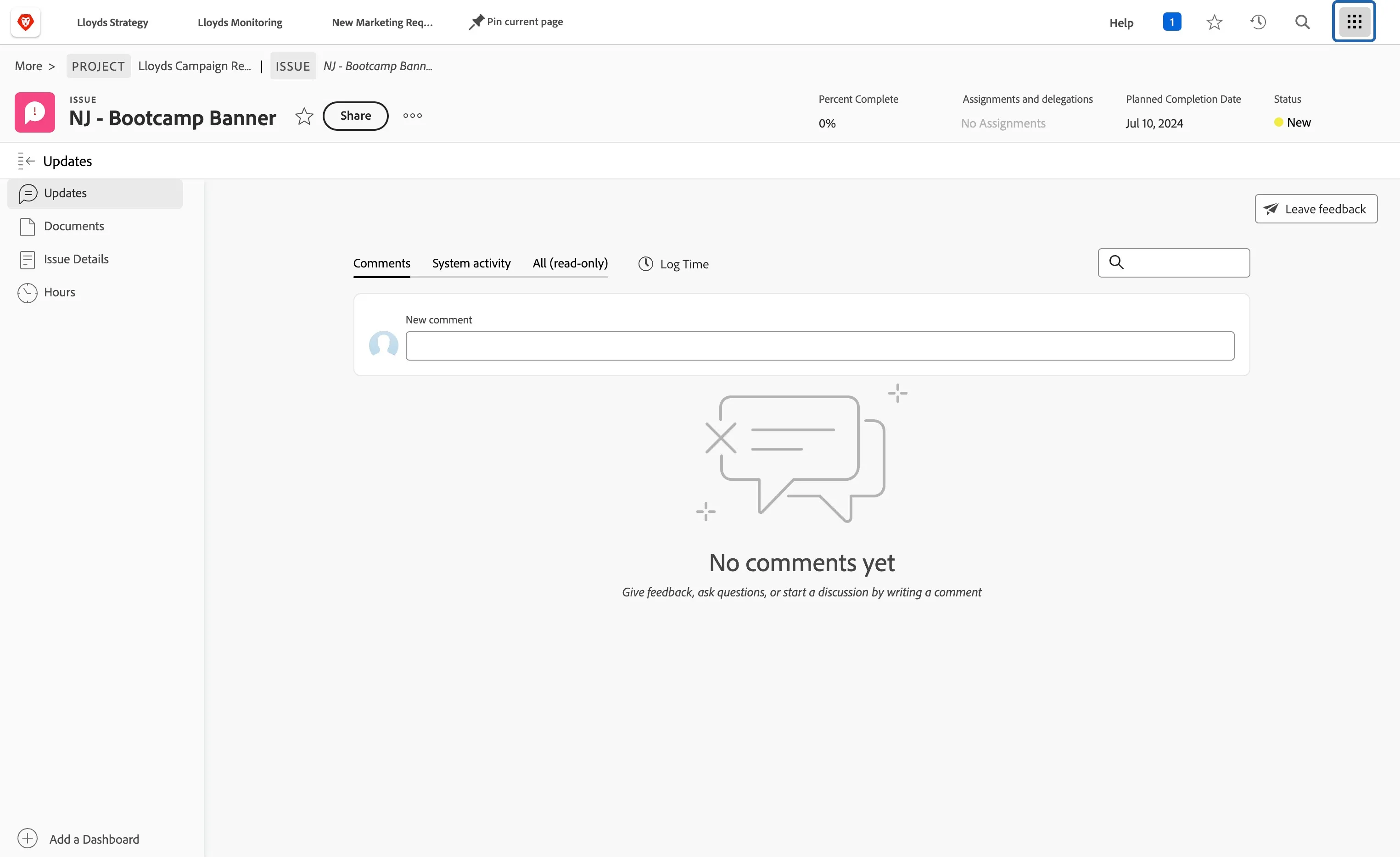Viewport: 1400px width, 857px height.
Task: Switch to the Comments tab
Action: [381, 263]
